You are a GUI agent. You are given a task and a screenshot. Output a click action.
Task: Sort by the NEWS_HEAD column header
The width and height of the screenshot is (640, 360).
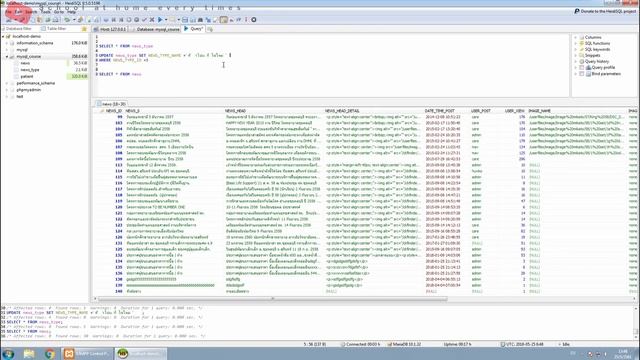[236, 111]
